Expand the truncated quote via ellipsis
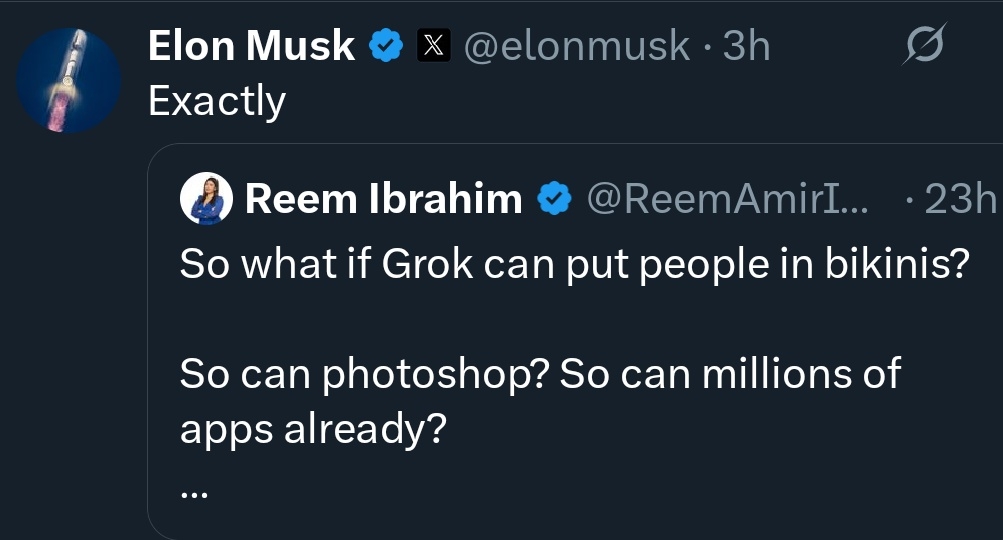The height and width of the screenshot is (540, 1003). [x=192, y=490]
